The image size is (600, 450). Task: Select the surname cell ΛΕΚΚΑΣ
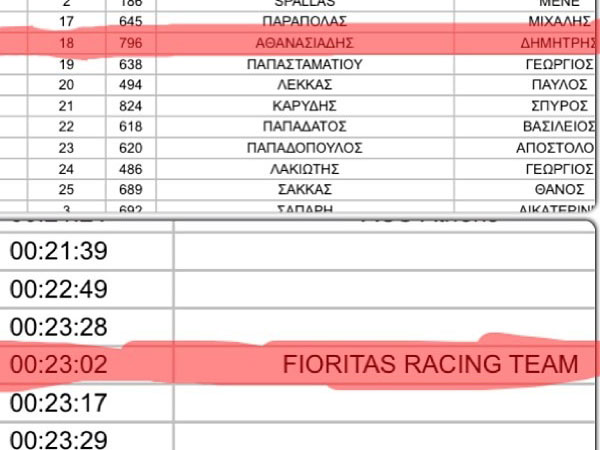point(305,85)
